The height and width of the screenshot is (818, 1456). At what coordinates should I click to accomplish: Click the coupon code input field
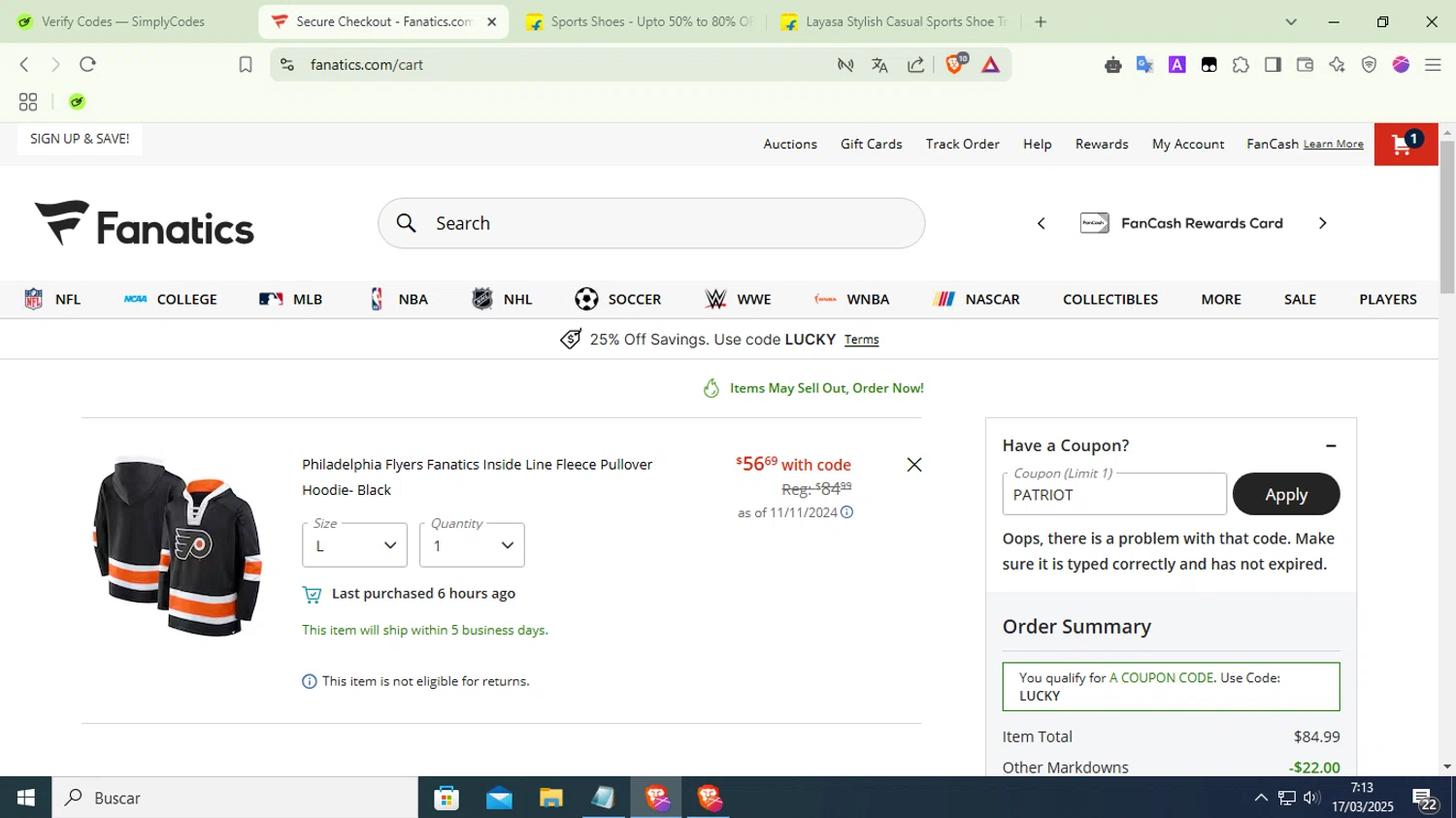coord(1114,494)
